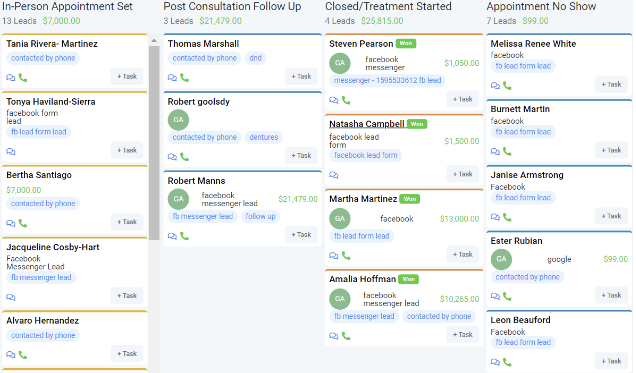This screenshot has width=636, height=373.
Task: Click GA avatar on Robert goolsdy card
Action: [178, 120]
